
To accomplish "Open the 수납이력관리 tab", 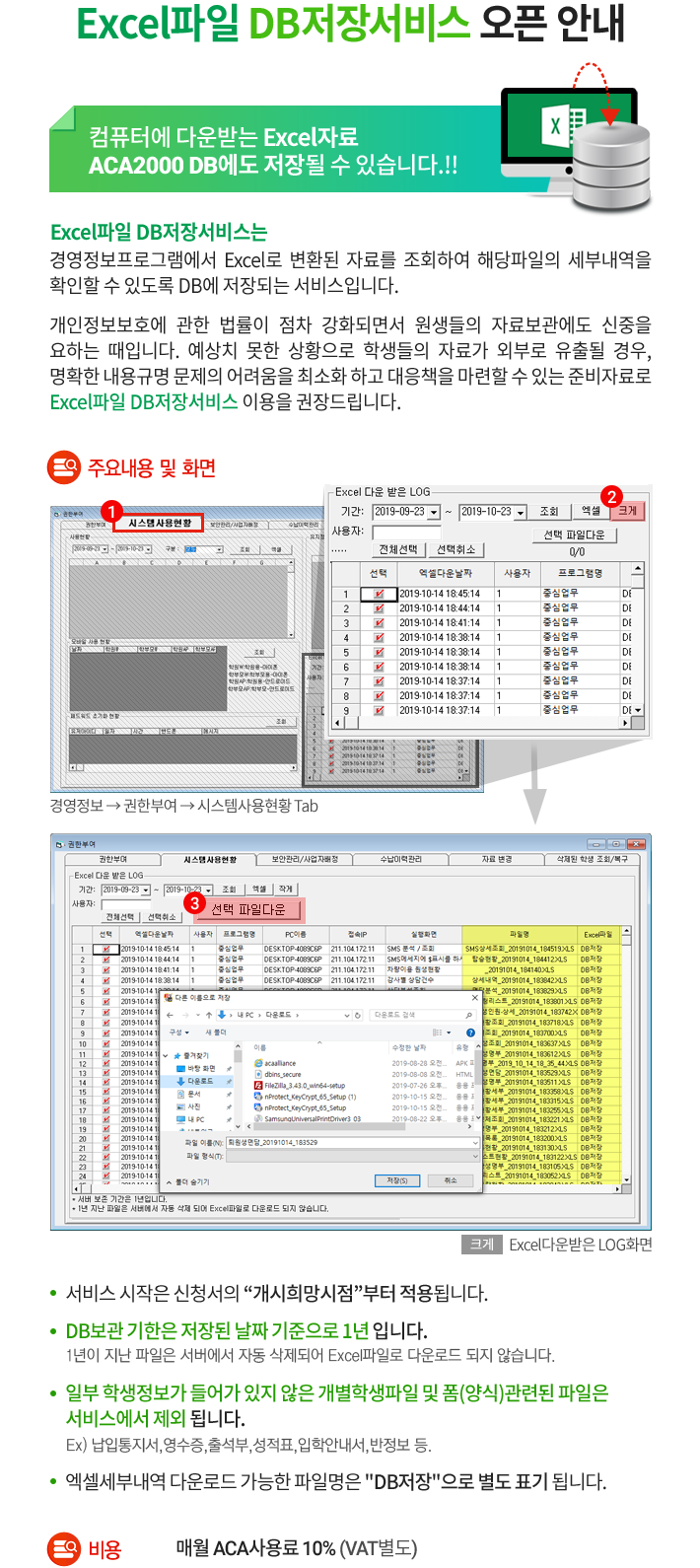I will pyautogui.click(x=401, y=859).
